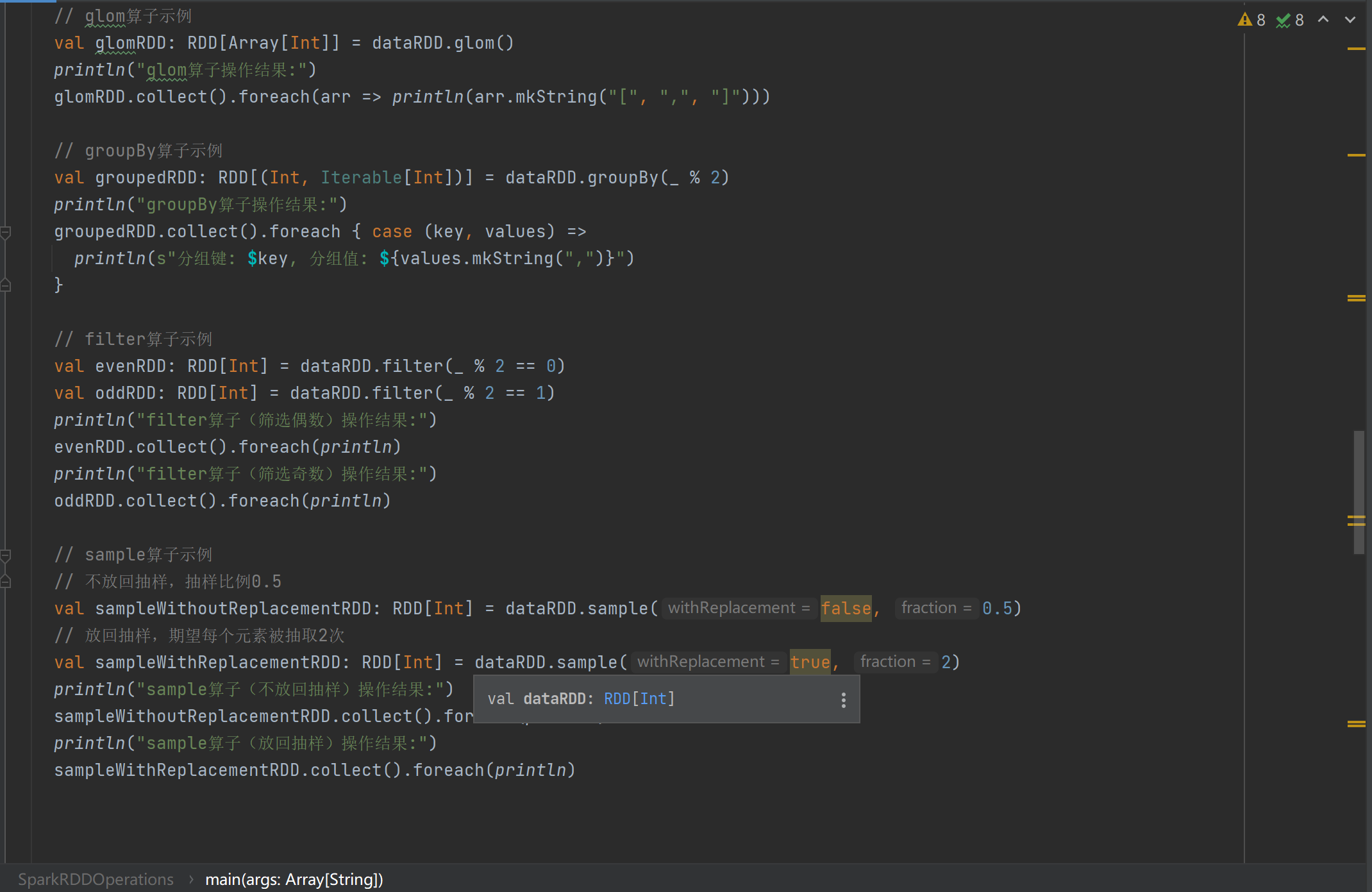This screenshot has height=892, width=1372.
Task: Click the yellow warnings indicator icon
Action: 1245,20
